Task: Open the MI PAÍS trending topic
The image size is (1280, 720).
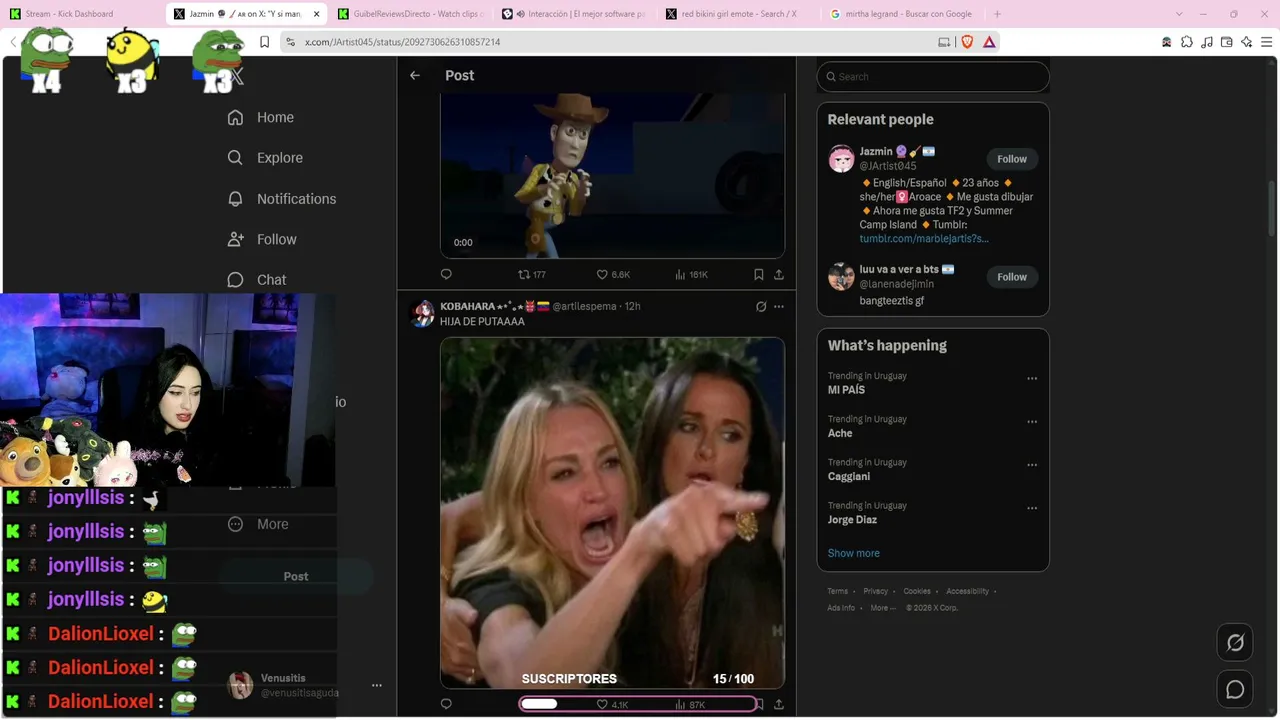Action: [846, 390]
